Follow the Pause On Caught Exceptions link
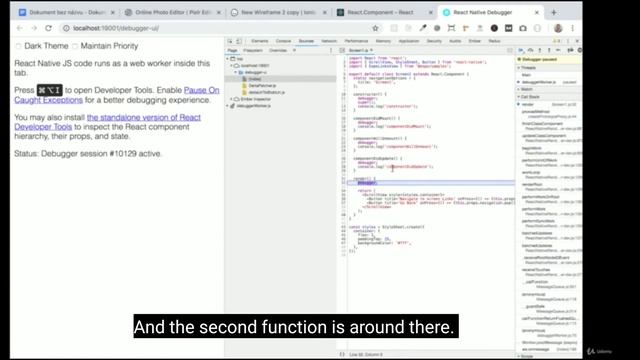 (117, 95)
